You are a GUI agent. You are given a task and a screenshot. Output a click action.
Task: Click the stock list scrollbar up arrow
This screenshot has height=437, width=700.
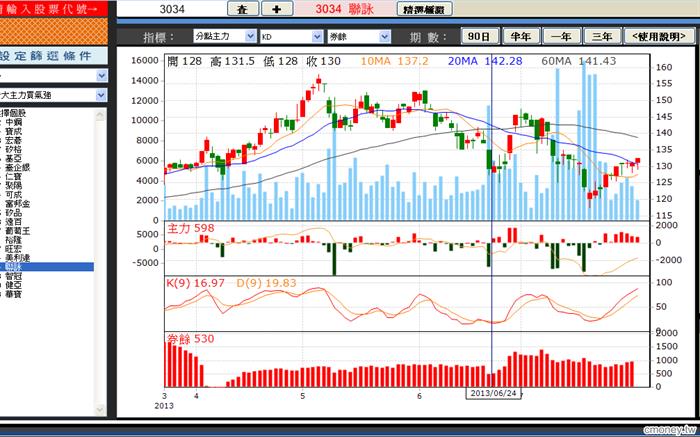coord(100,115)
